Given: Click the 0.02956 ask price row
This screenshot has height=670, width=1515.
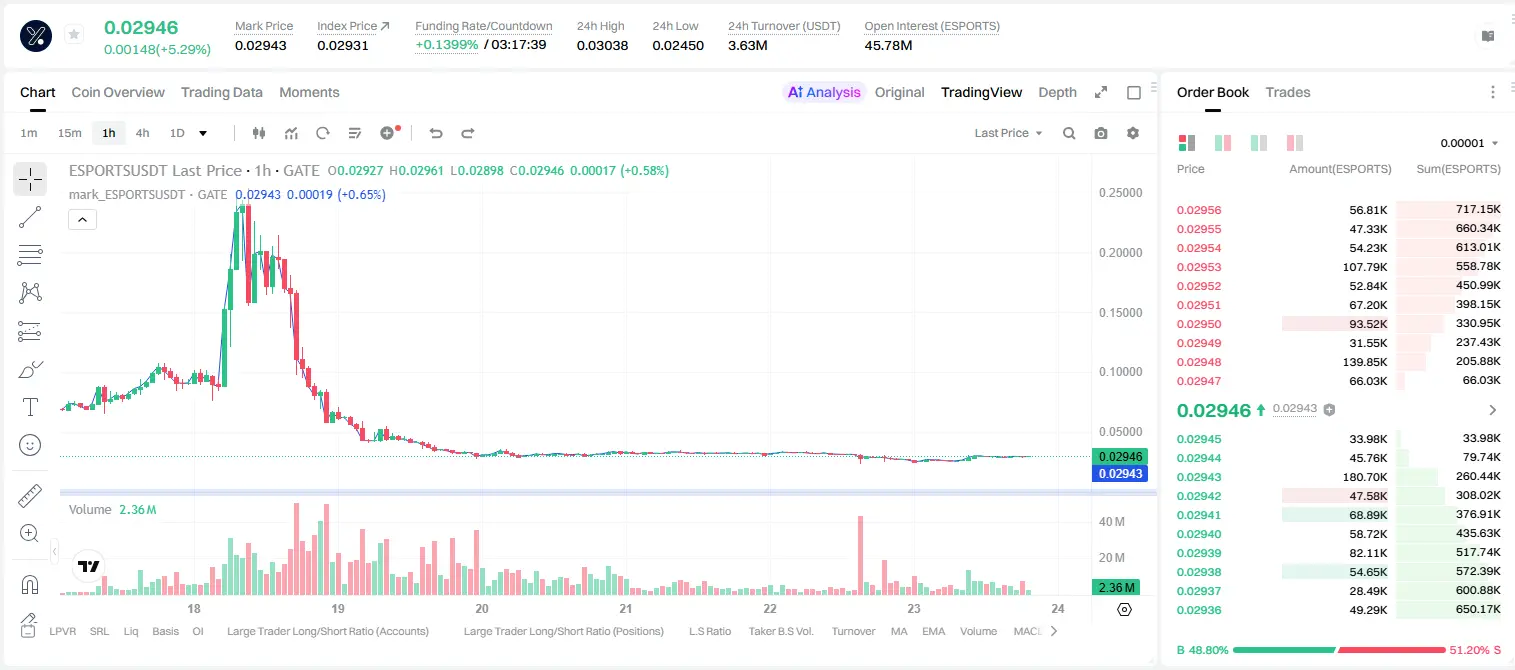Looking at the screenshot, I should 1339,210.
